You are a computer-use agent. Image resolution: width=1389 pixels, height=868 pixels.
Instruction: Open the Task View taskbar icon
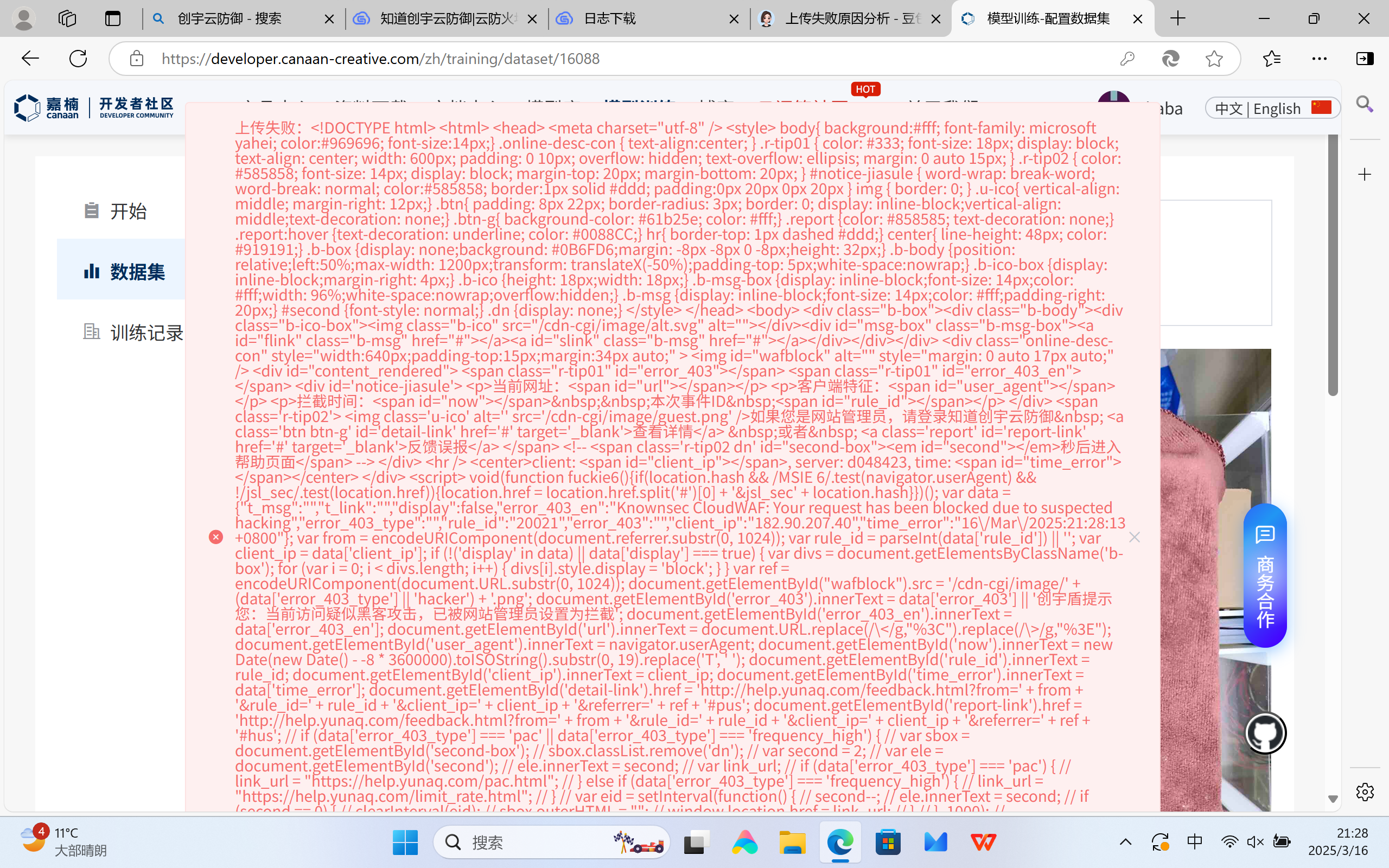696,842
